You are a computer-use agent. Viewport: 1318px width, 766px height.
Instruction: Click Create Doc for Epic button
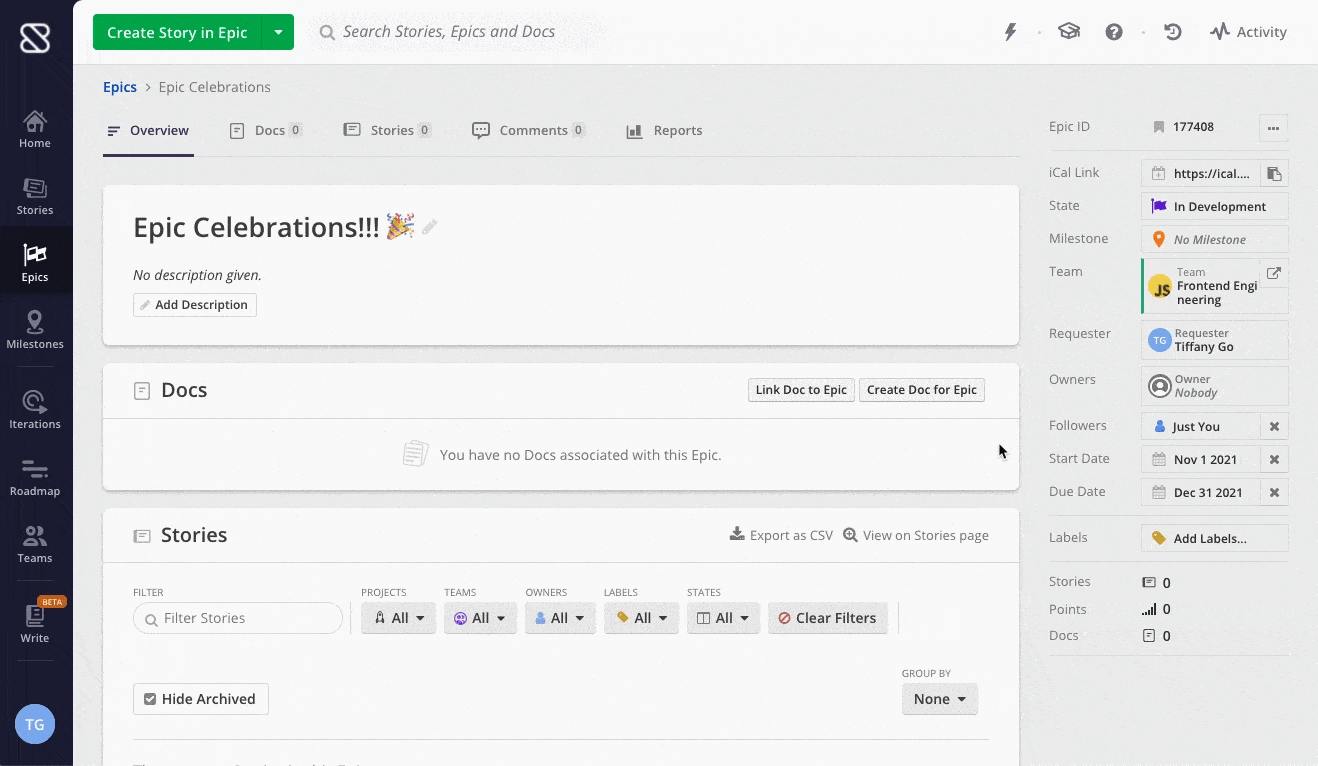922,390
